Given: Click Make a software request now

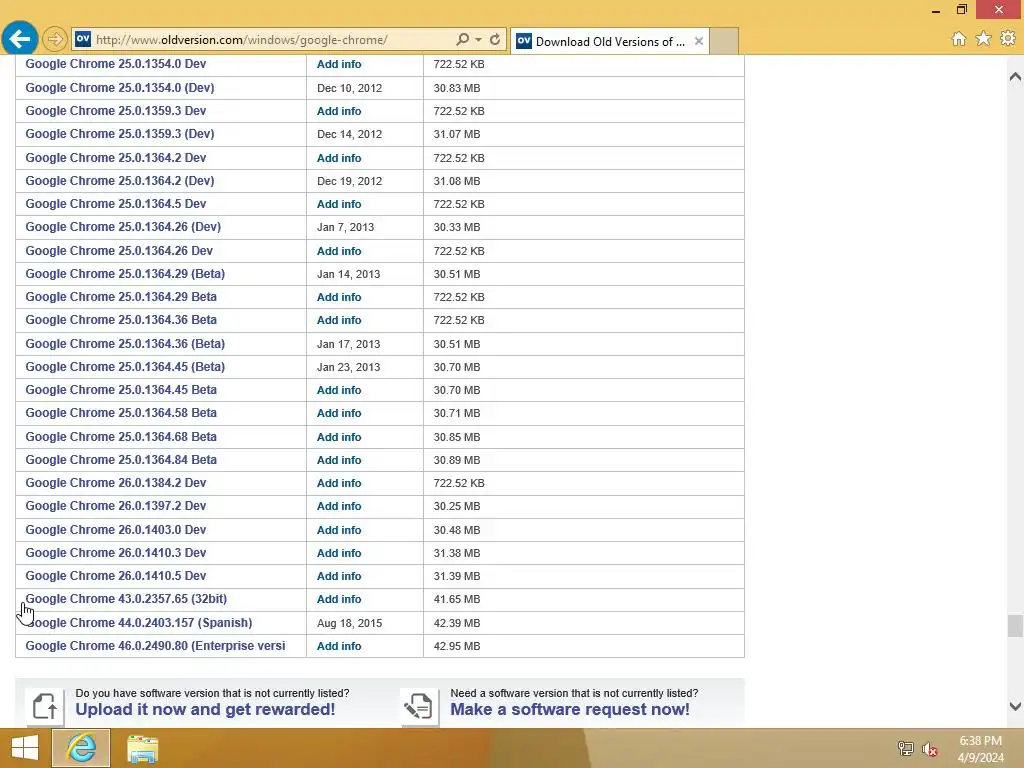Looking at the screenshot, I should click(x=569, y=709).
